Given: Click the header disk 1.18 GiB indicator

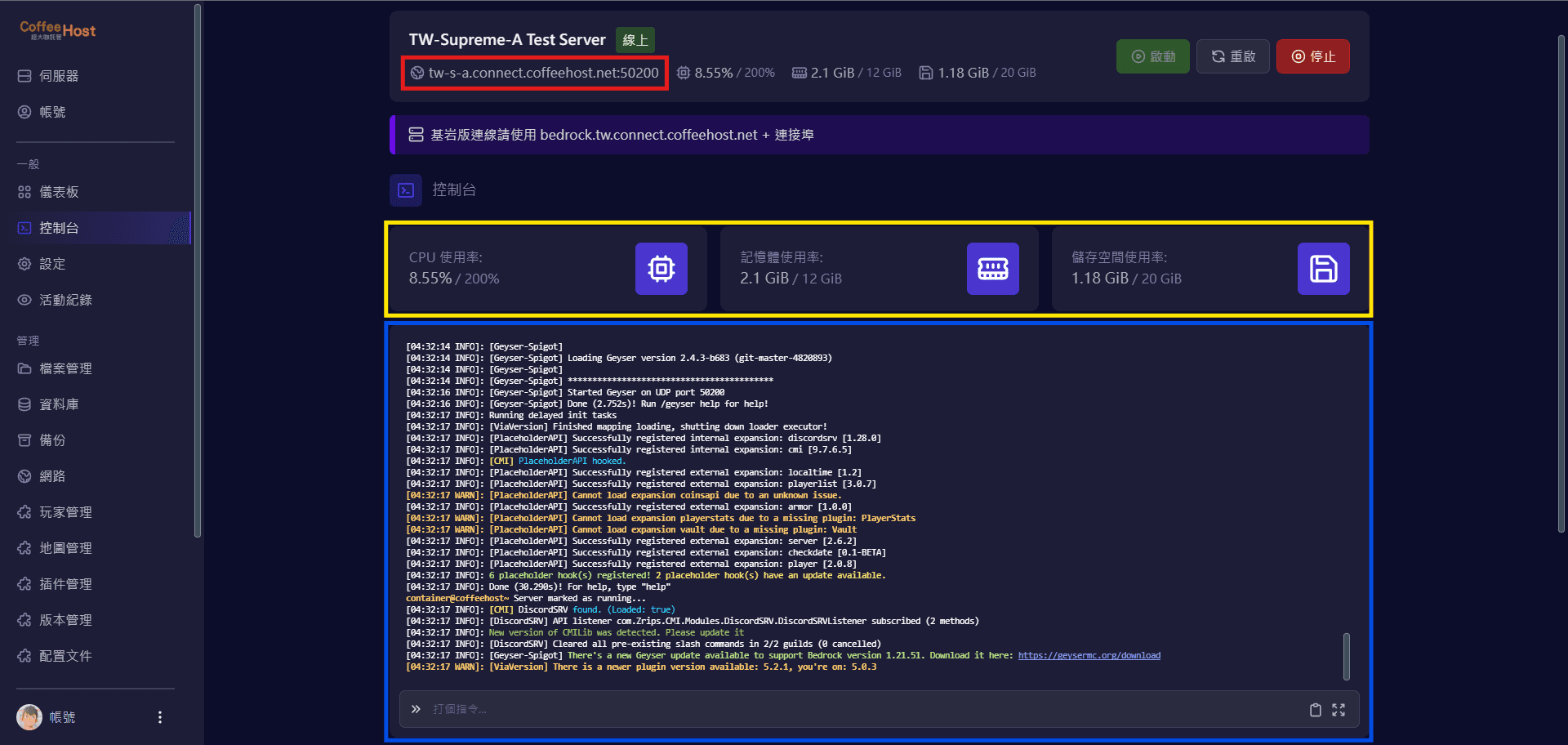Looking at the screenshot, I should click(x=978, y=73).
